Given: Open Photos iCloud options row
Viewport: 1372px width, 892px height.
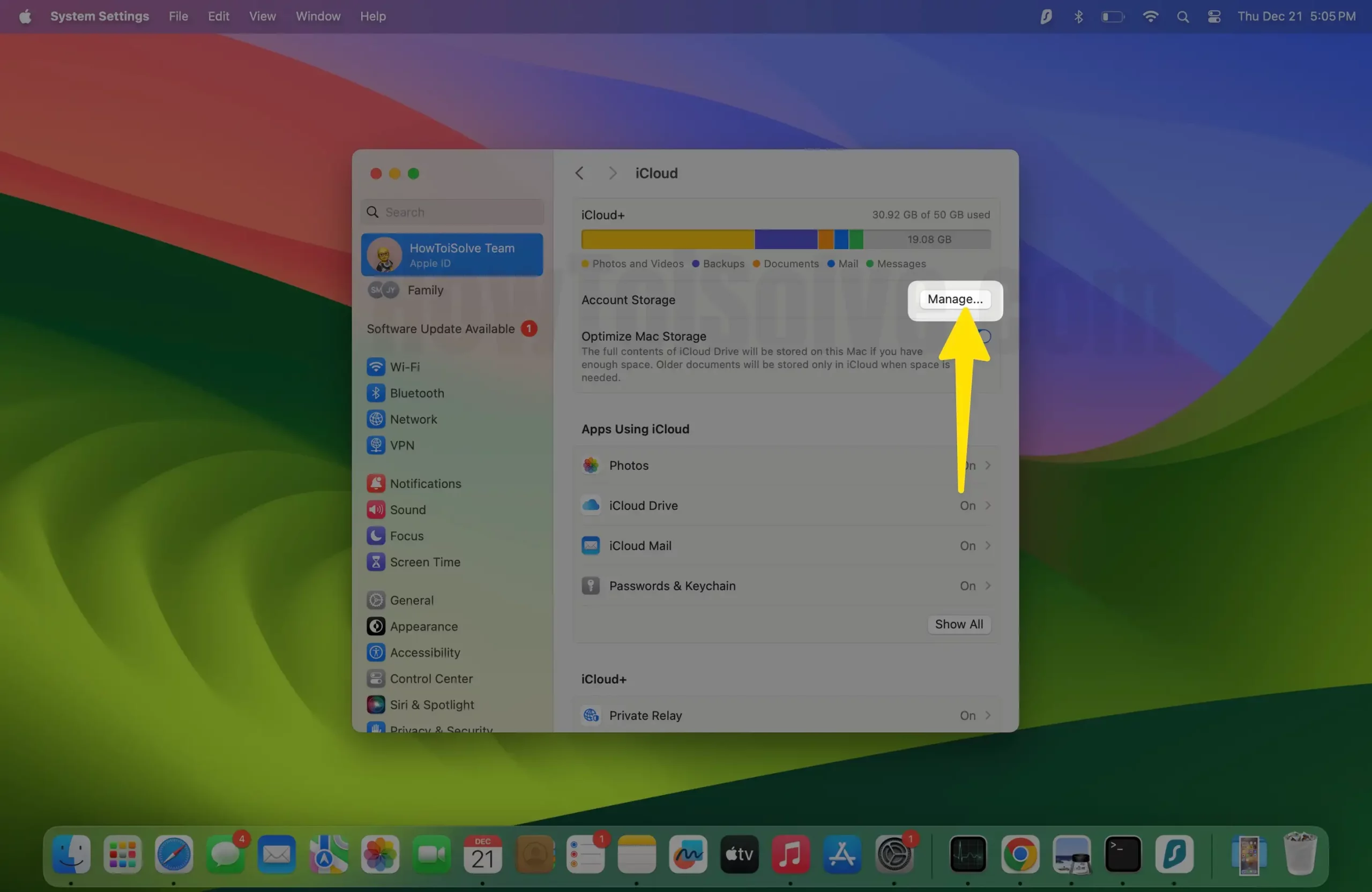Looking at the screenshot, I should pos(786,465).
